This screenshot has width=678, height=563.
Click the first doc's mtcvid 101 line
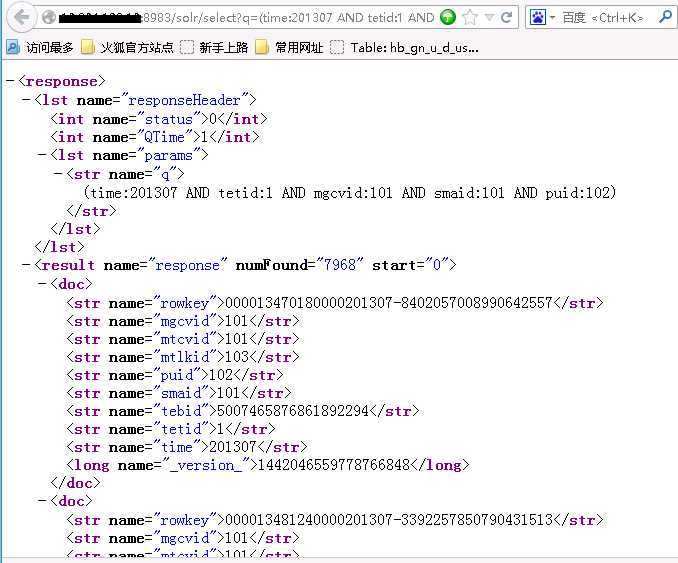coord(183,339)
